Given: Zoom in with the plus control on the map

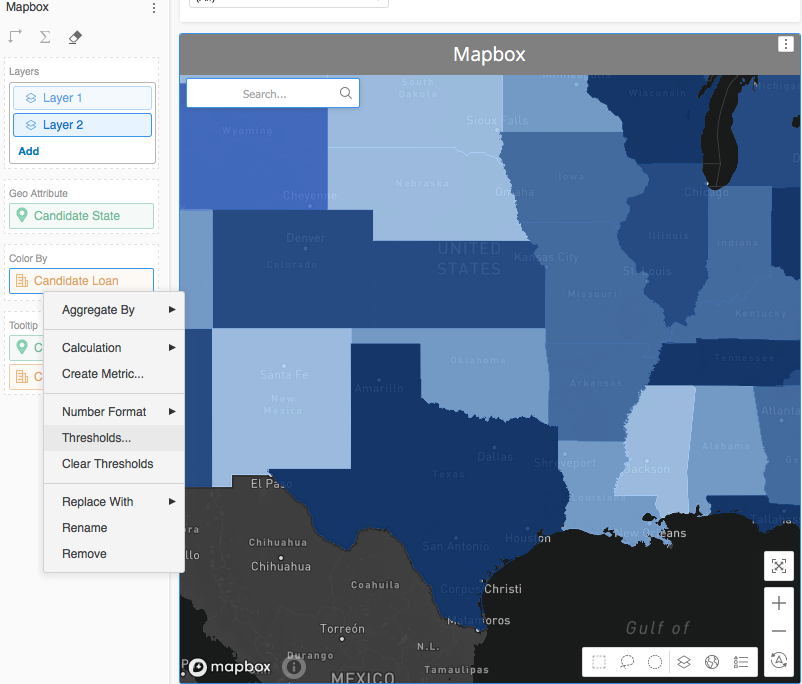Looking at the screenshot, I should point(779,603).
